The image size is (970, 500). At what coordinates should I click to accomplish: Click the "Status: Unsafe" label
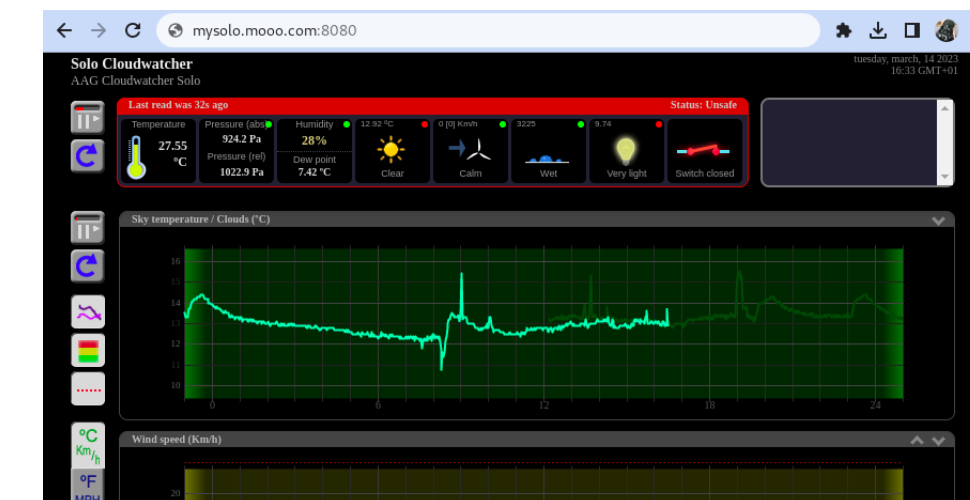703,105
